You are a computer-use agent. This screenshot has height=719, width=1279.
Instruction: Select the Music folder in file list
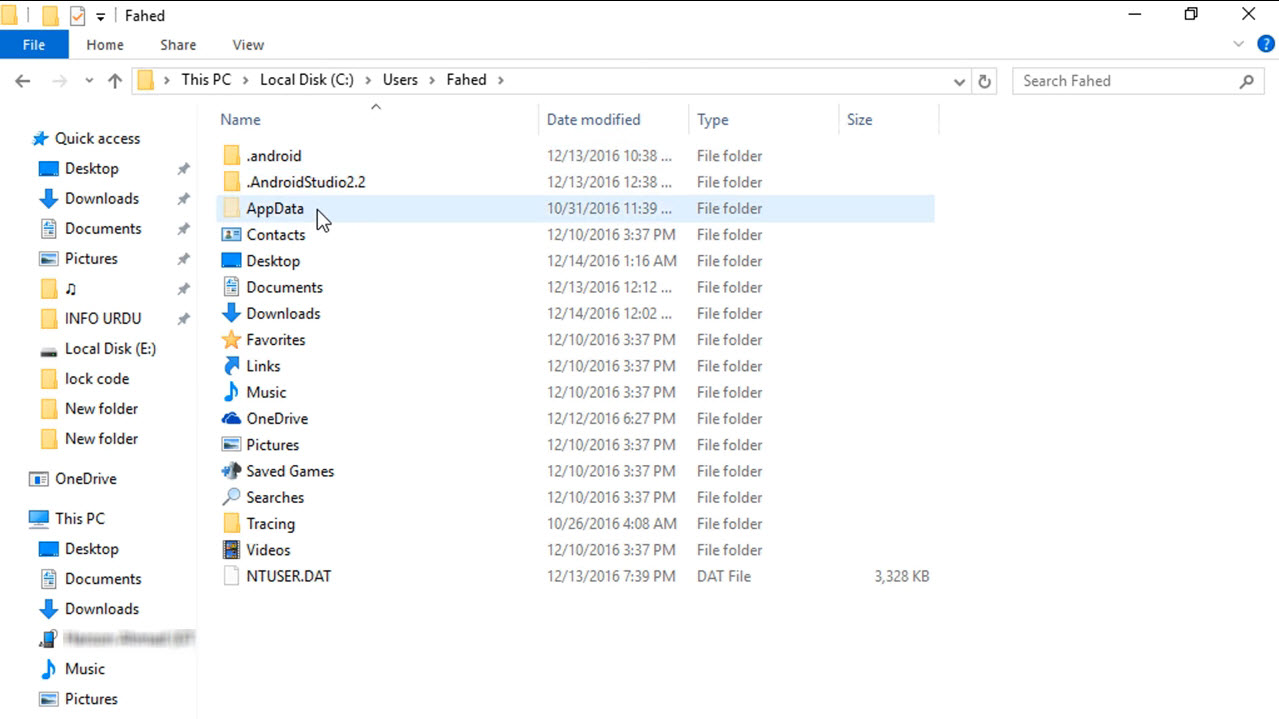(266, 392)
